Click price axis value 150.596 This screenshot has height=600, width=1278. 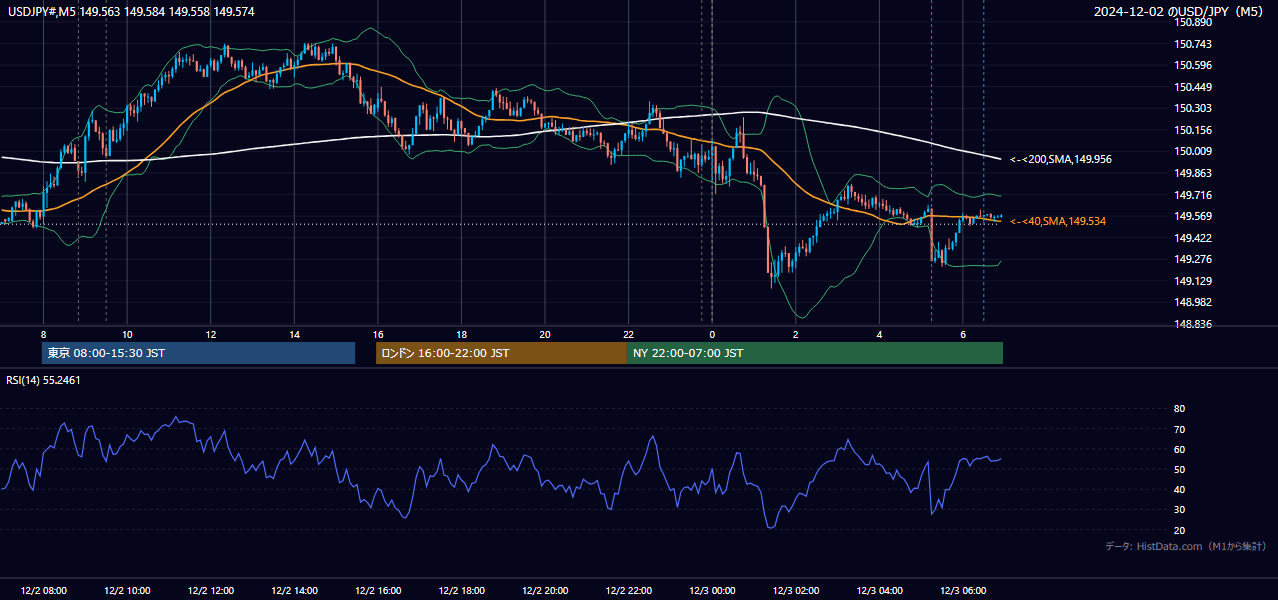tap(1194, 65)
